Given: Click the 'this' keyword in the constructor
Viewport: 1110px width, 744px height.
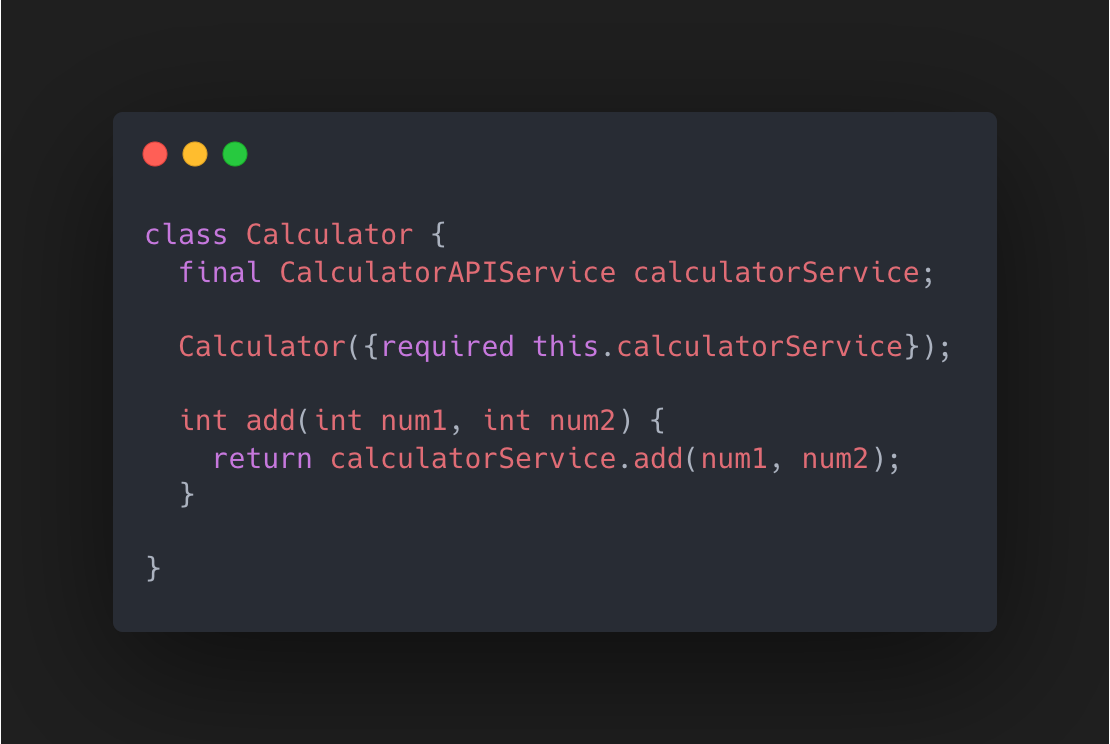Looking at the screenshot, I should tap(566, 347).
